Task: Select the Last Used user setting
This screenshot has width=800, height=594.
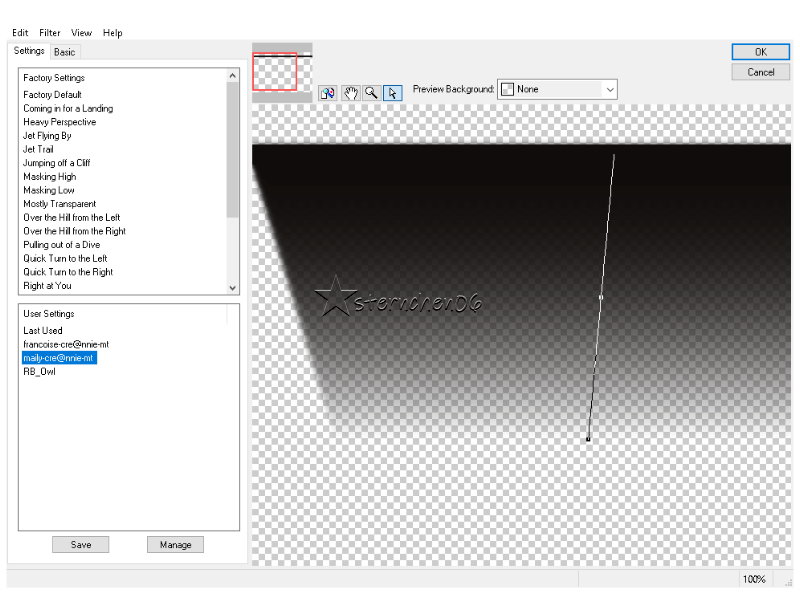Action: point(43,331)
